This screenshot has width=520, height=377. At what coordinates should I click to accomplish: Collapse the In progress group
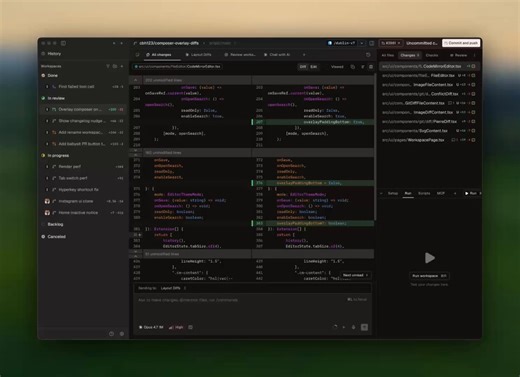pyautogui.click(x=55, y=156)
